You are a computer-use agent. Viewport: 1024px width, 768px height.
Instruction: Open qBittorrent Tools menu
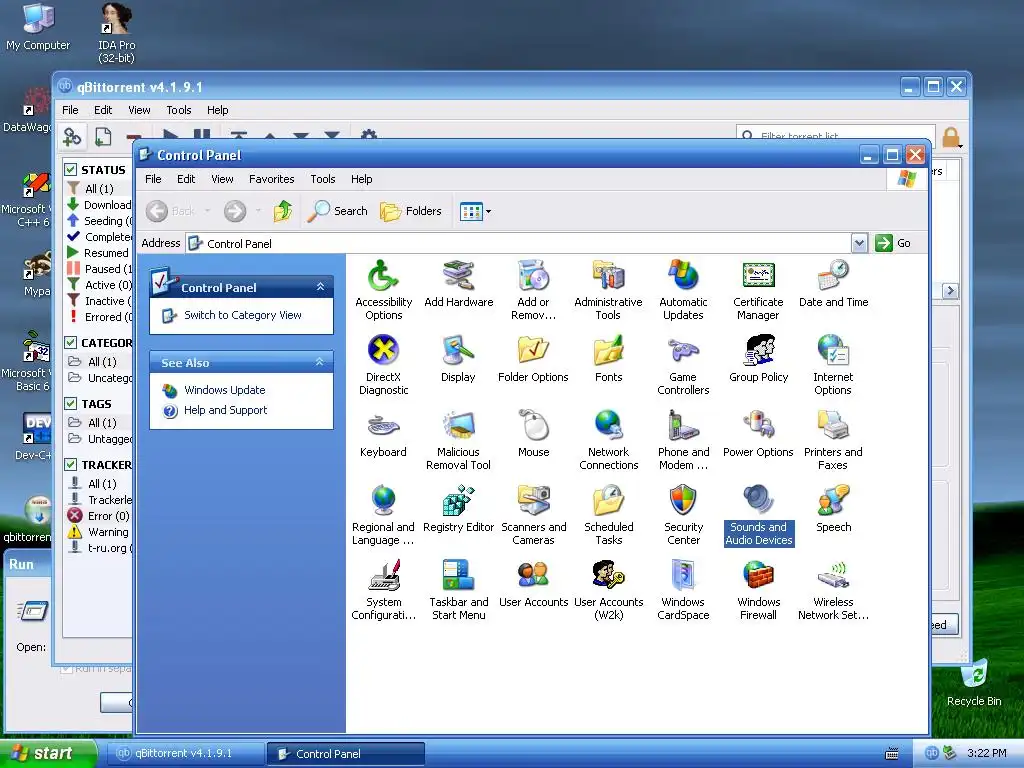coord(178,110)
